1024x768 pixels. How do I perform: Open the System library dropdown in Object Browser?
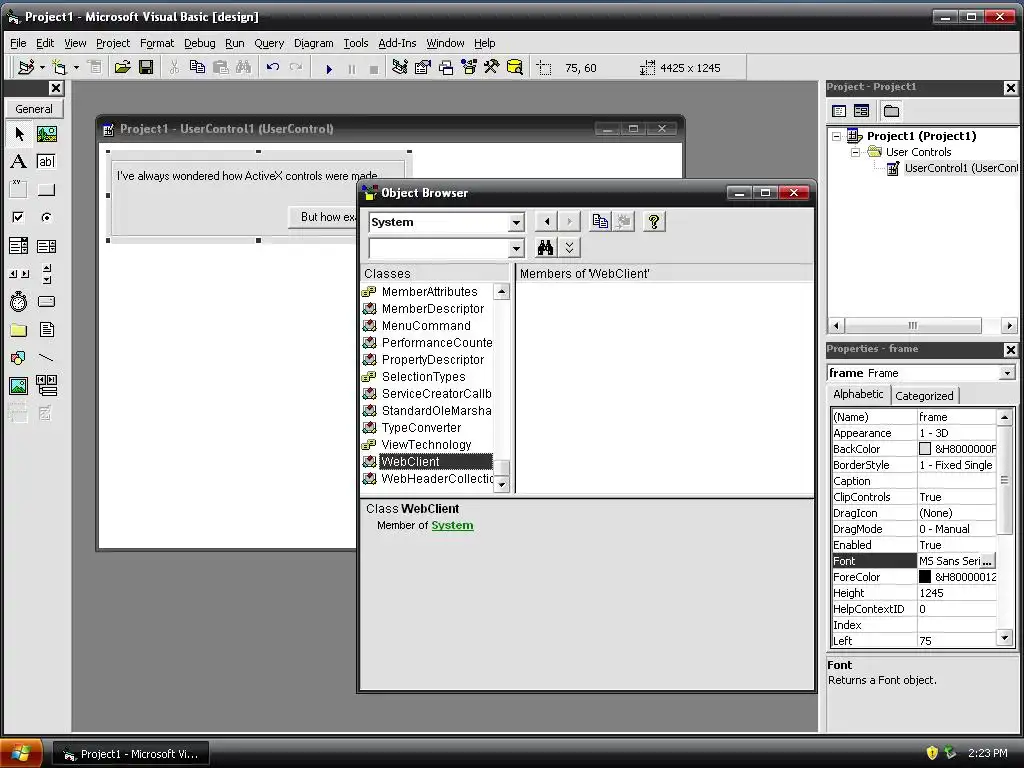coord(516,223)
